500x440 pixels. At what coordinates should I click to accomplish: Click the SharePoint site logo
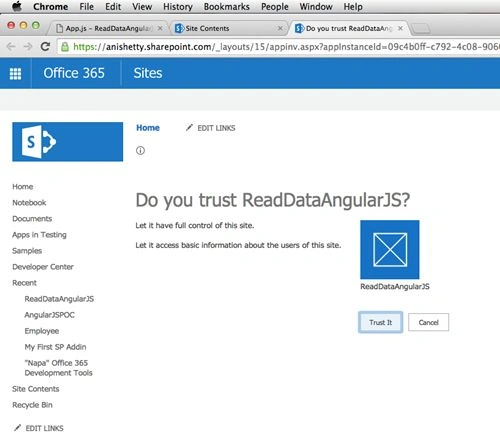tap(68, 142)
